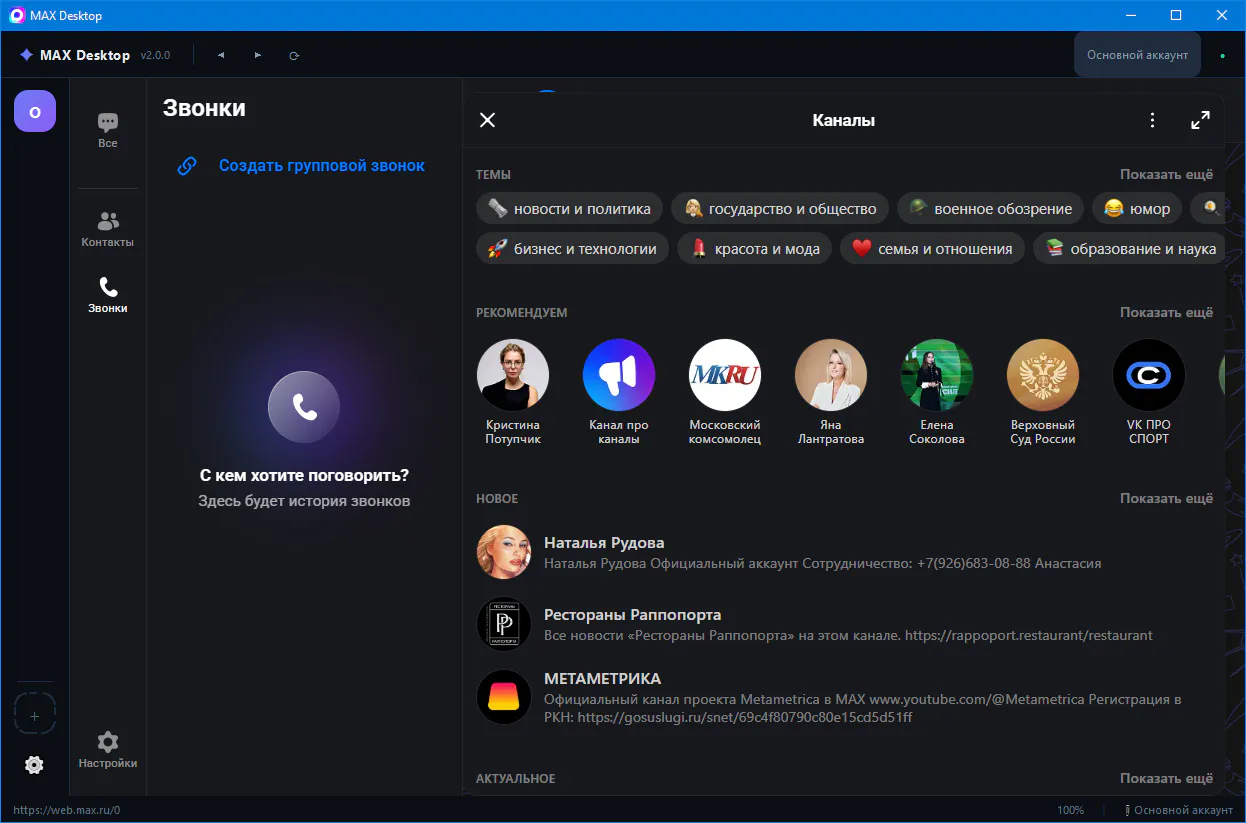The image size is (1246, 823).
Task: Expand the Каналы panel to fullscreen
Action: click(1201, 120)
